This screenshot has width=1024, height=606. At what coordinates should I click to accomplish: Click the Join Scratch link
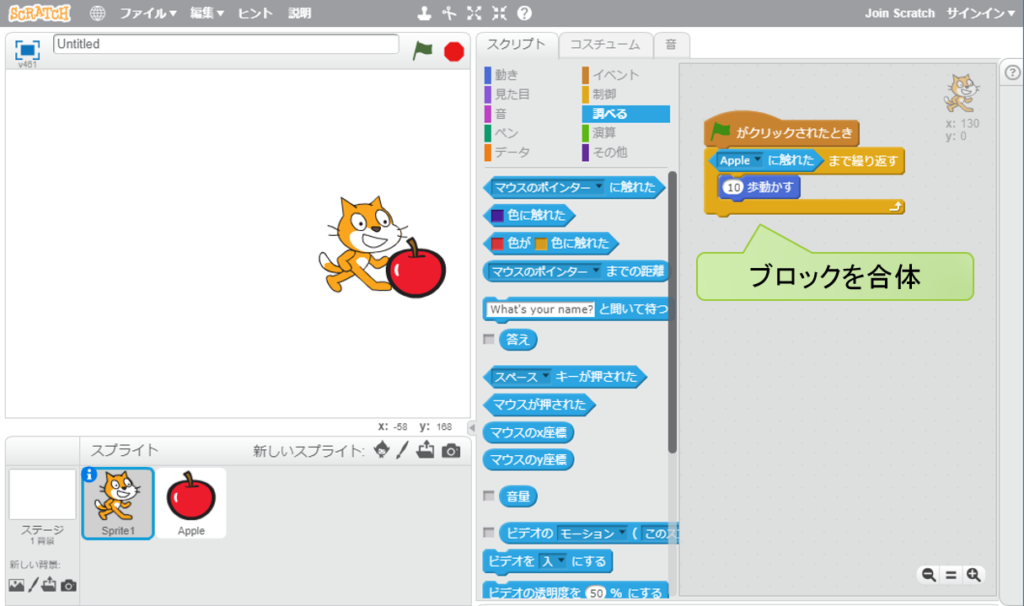point(899,14)
